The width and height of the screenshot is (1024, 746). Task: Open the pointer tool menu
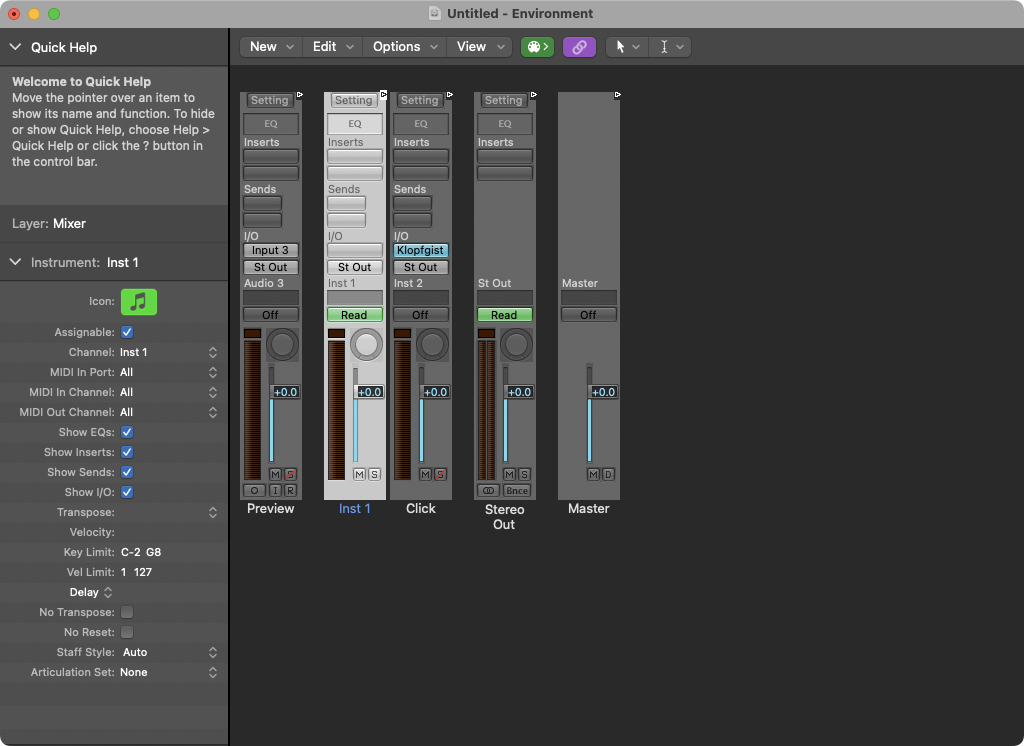coord(627,47)
